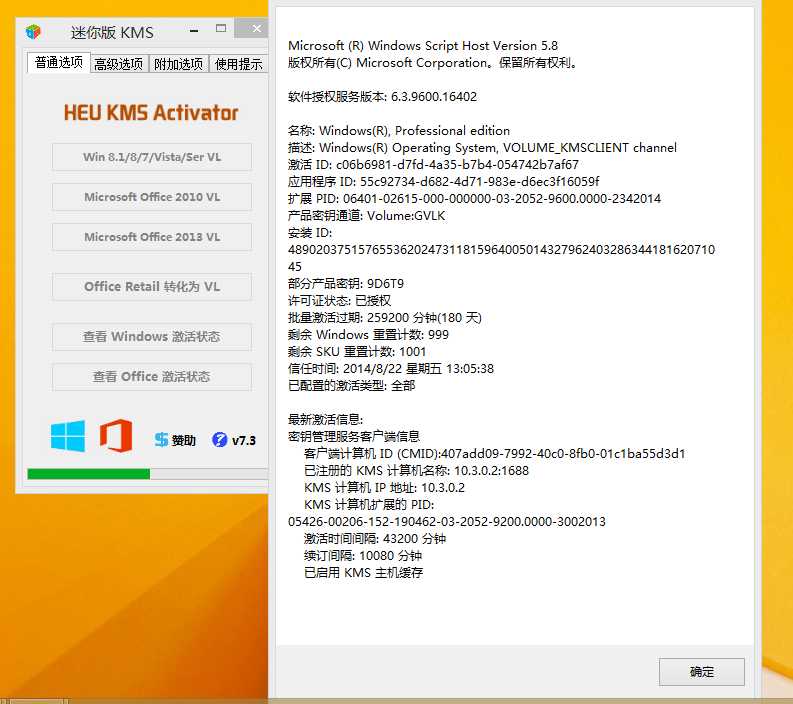
Task: Minimize the 迷你版 KMS window
Action: click(194, 30)
